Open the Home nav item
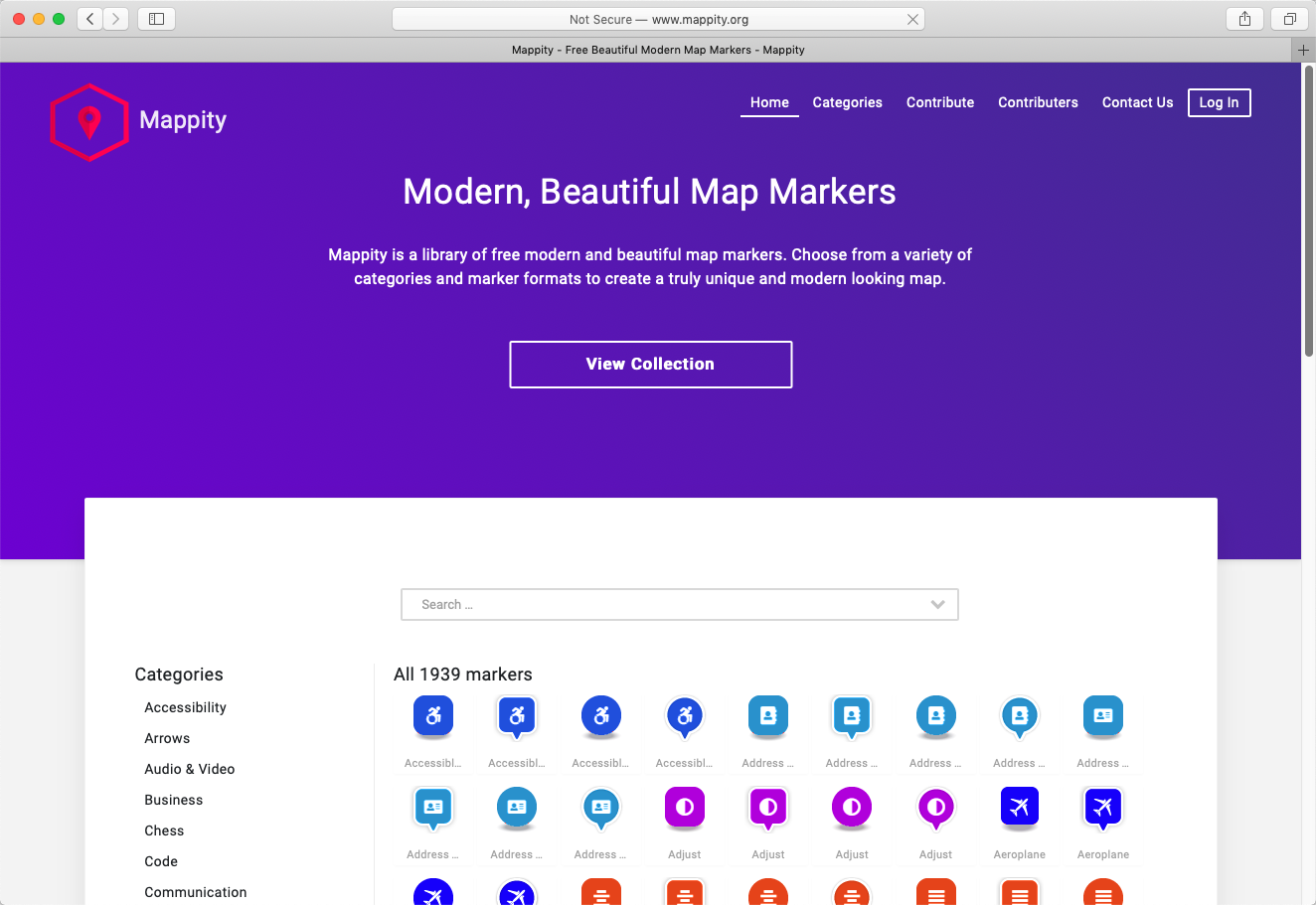Screen dimensions: 1316x905 tap(769, 102)
